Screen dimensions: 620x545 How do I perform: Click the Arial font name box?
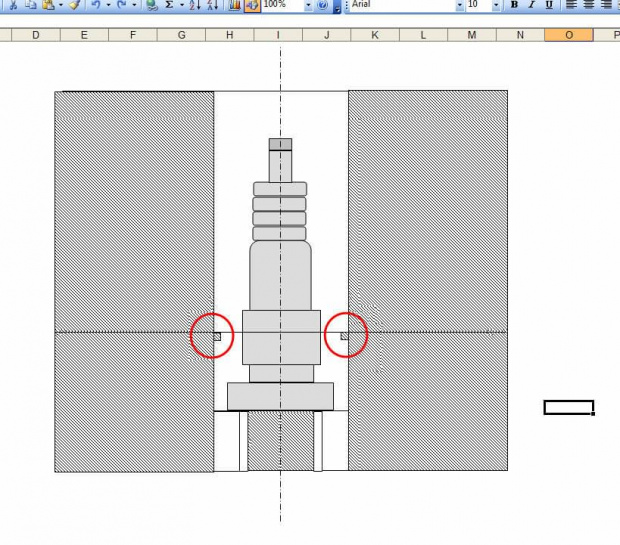pyautogui.click(x=402, y=5)
